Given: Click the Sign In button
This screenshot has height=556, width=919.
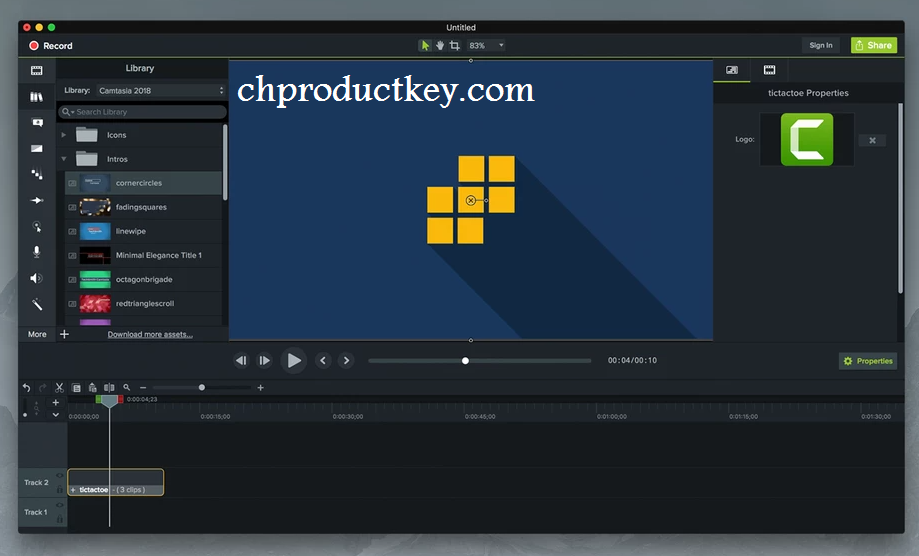Looking at the screenshot, I should pyautogui.click(x=821, y=45).
